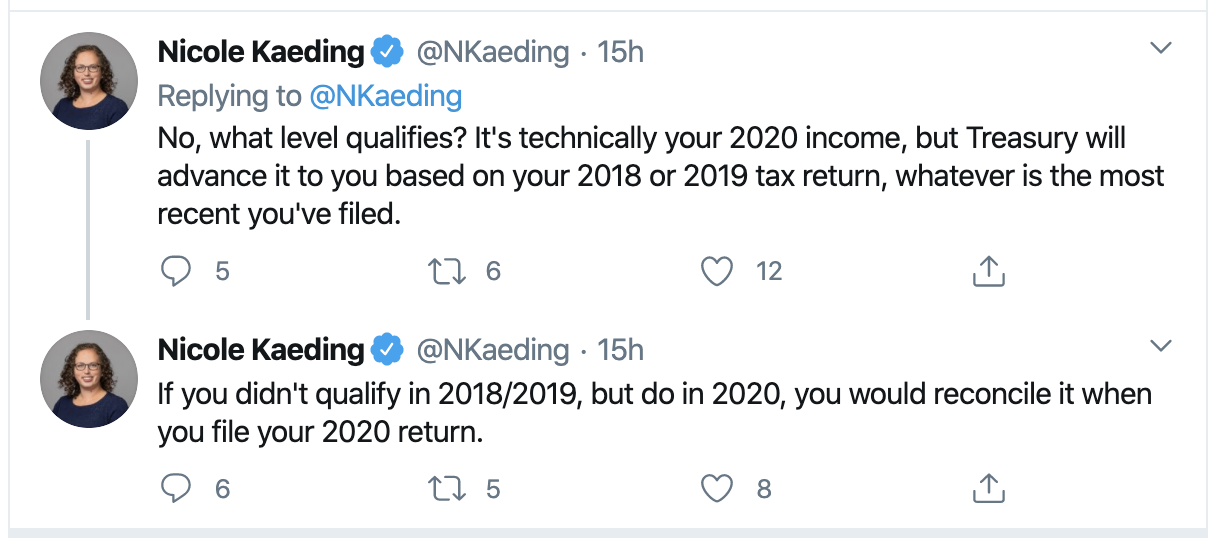The height and width of the screenshot is (538, 1216).
Task: Open the first tweet's 15h timestamp
Action: tap(620, 52)
